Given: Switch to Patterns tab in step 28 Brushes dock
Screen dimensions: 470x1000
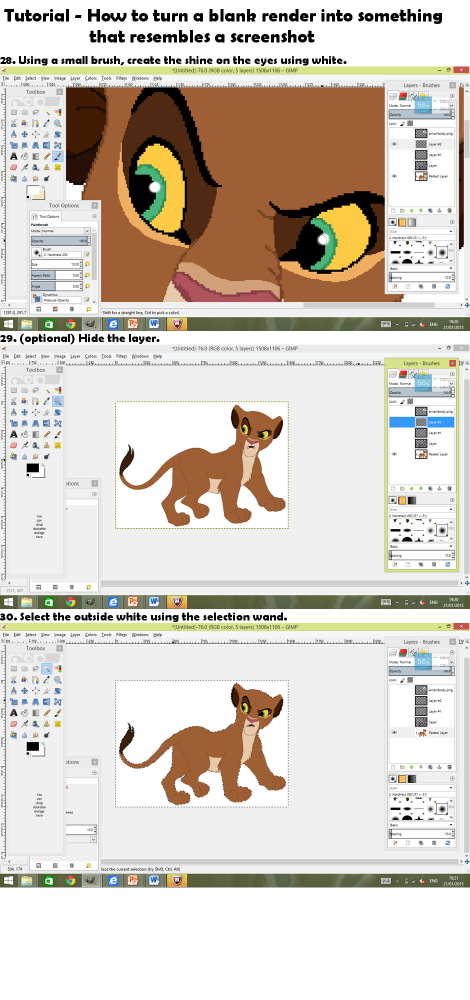Looking at the screenshot, I should [x=402, y=223].
